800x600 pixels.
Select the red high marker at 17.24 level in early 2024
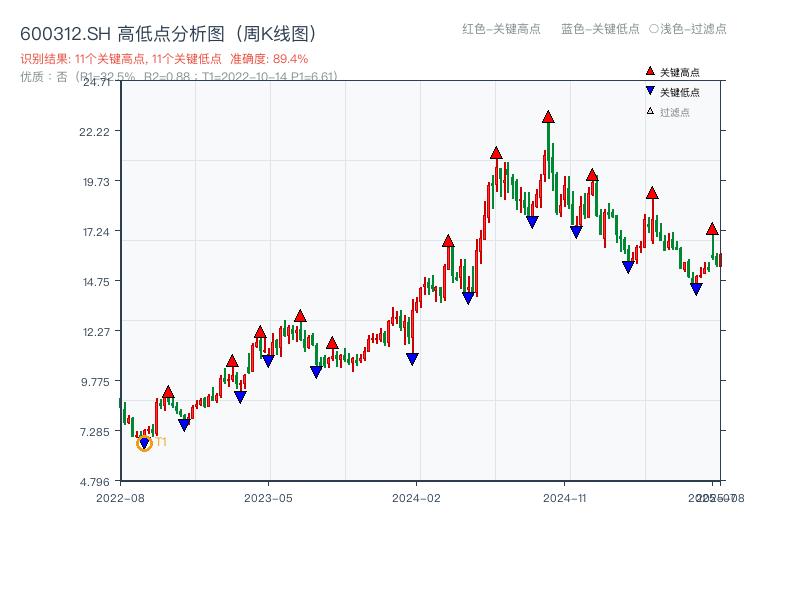click(x=448, y=241)
